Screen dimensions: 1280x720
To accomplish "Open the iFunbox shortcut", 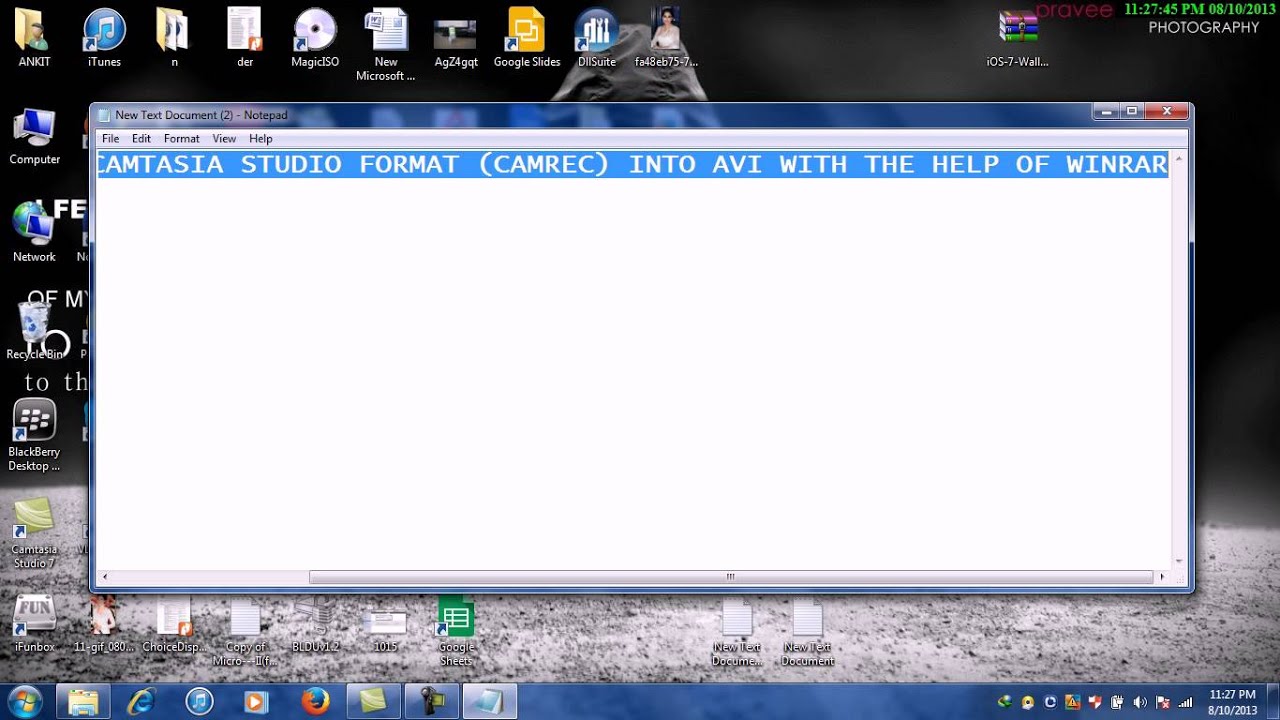I will [34, 624].
